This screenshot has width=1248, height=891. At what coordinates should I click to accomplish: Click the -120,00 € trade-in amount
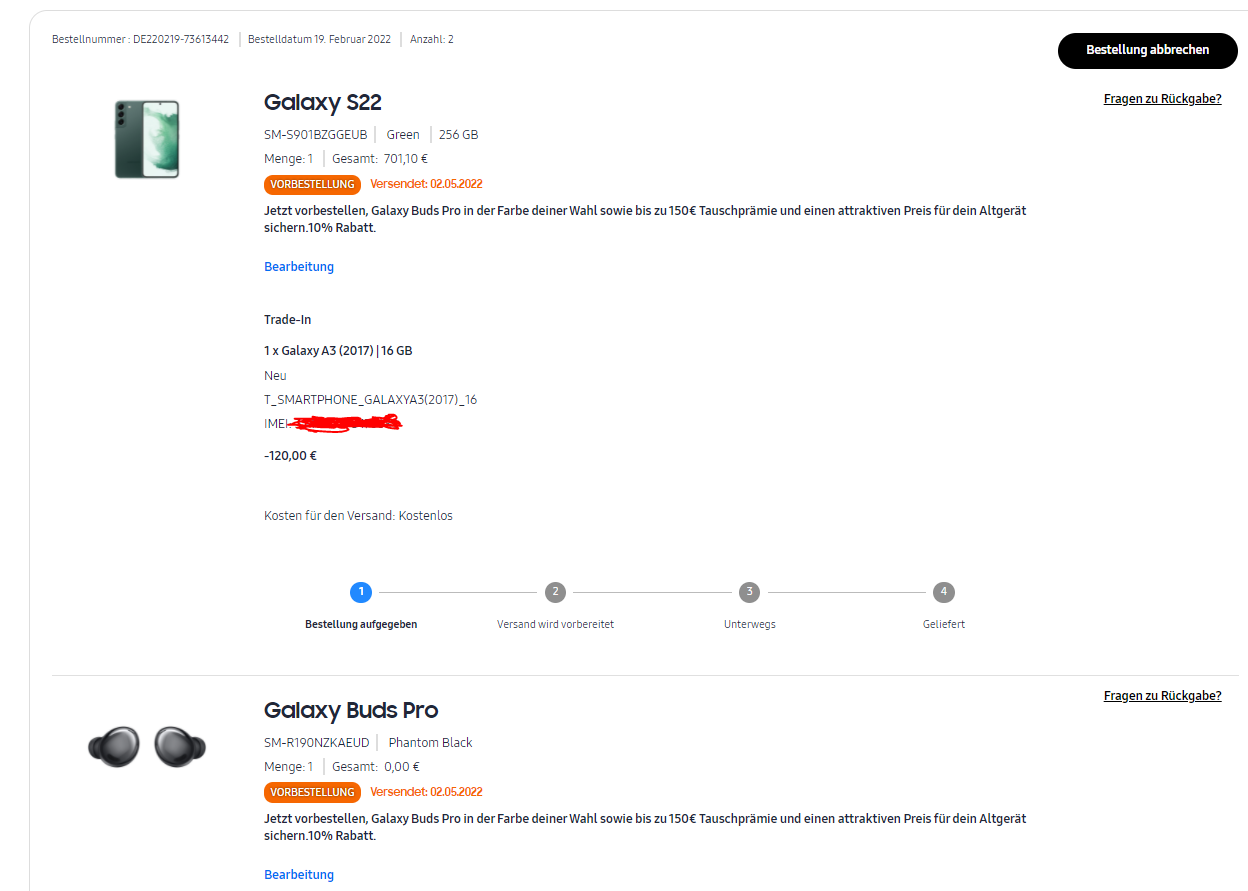point(290,456)
